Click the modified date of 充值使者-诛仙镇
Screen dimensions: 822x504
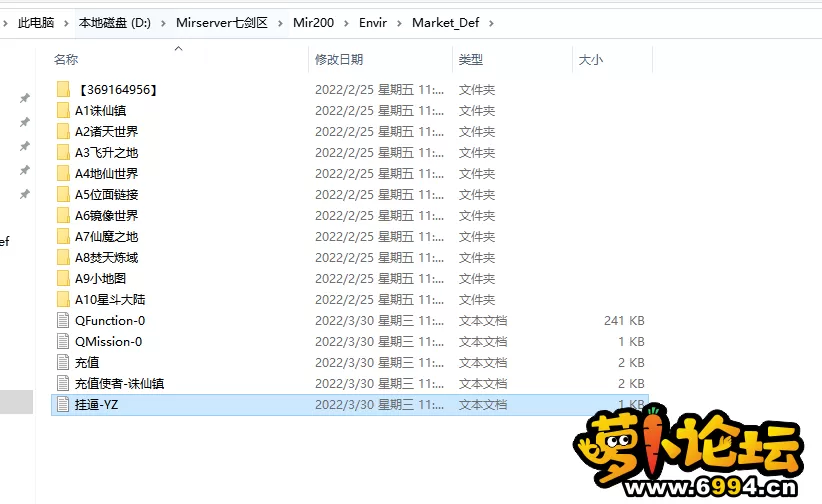click(380, 383)
